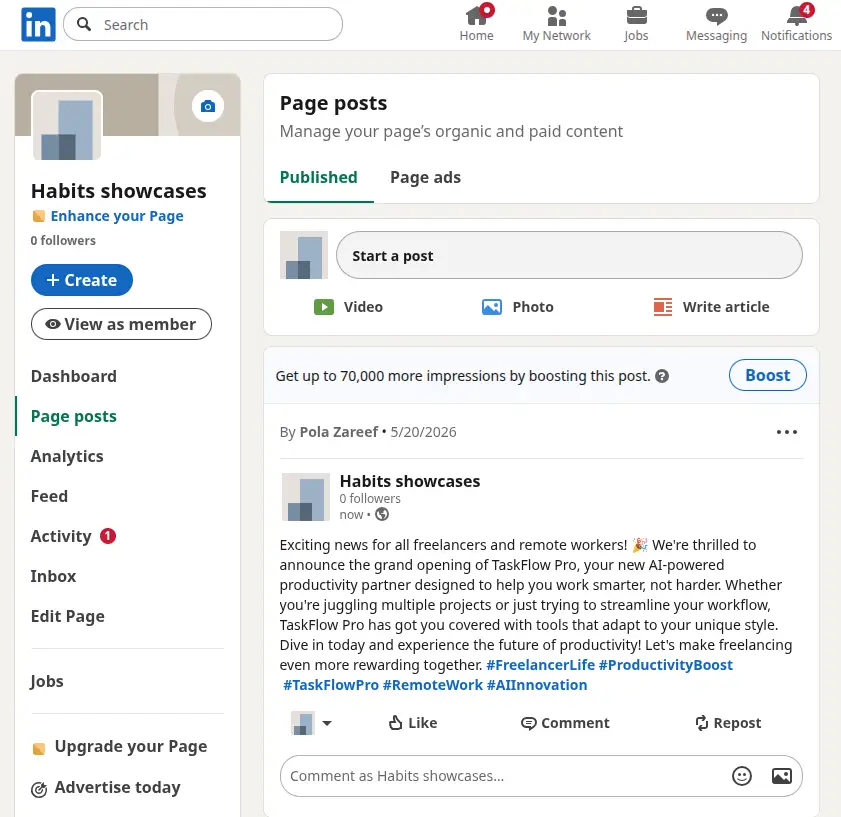Click View as member button

(x=121, y=324)
